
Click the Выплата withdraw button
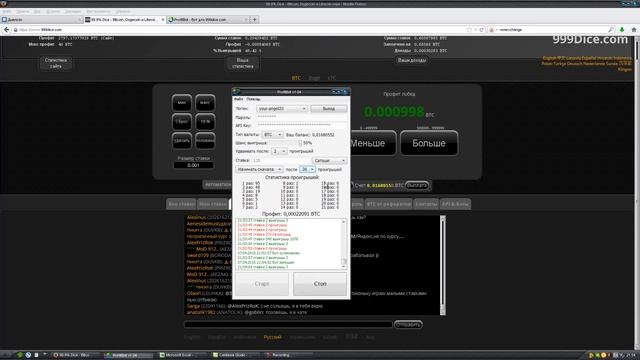[417, 185]
